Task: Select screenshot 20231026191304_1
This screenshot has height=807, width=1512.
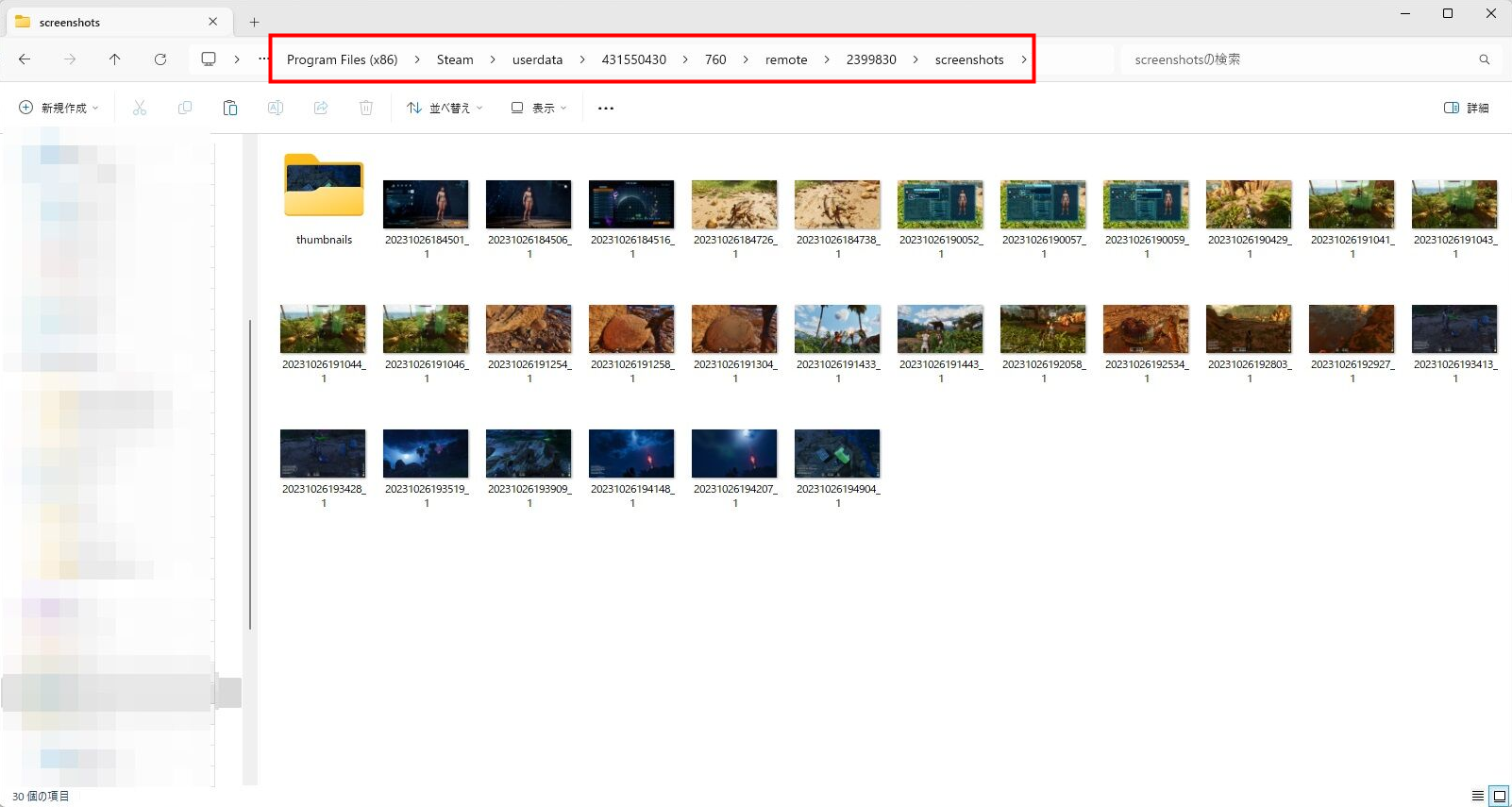Action: 734,344
